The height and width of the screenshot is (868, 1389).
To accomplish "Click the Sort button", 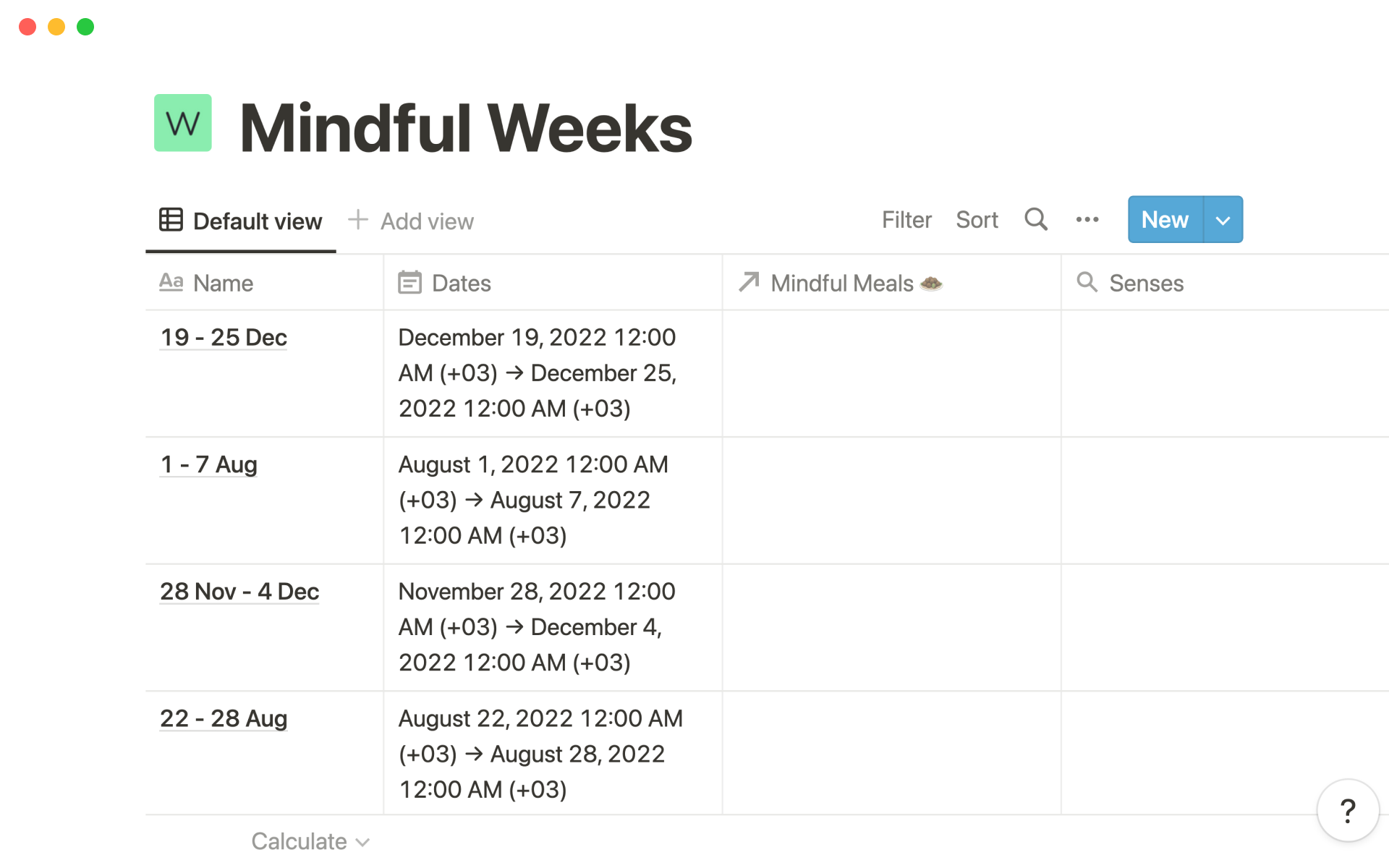I will coord(977,220).
